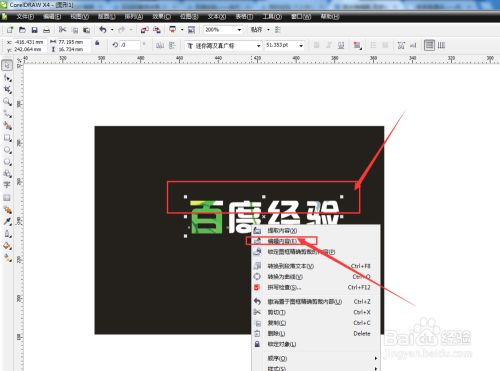500x371 pixels.
Task: Click the rotation angle input field
Action: [130, 45]
